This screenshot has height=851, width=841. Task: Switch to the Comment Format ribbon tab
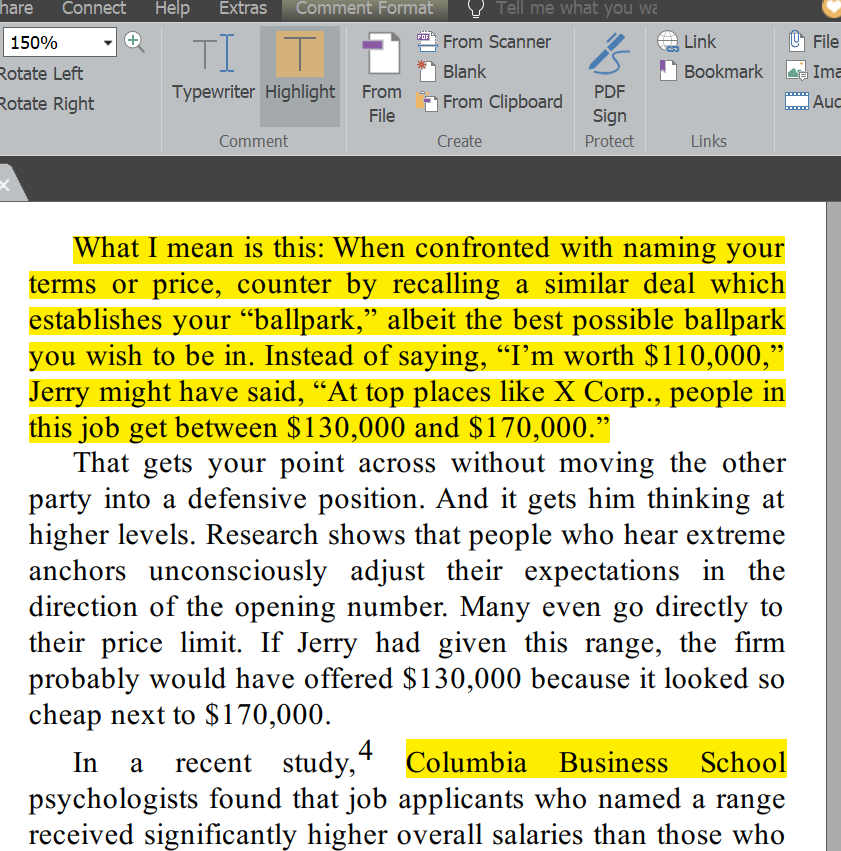[364, 8]
